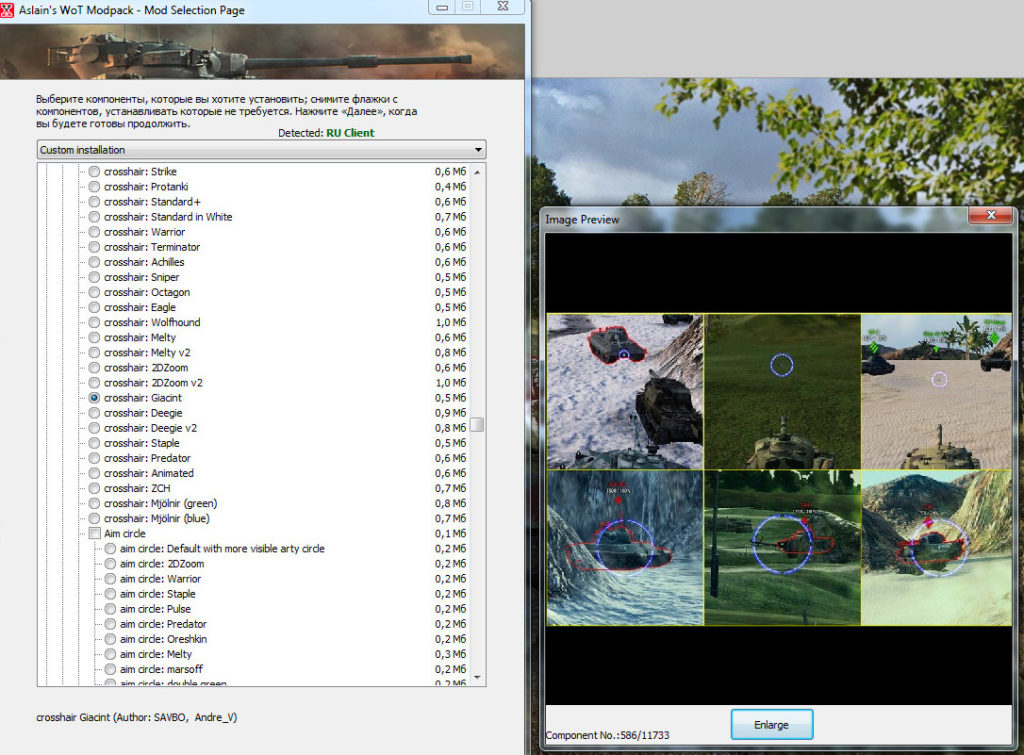Viewport: 1024px width, 755px height.
Task: Click the 1,0 Мб size of crosshair: Wolfhound
Action: coord(451,322)
